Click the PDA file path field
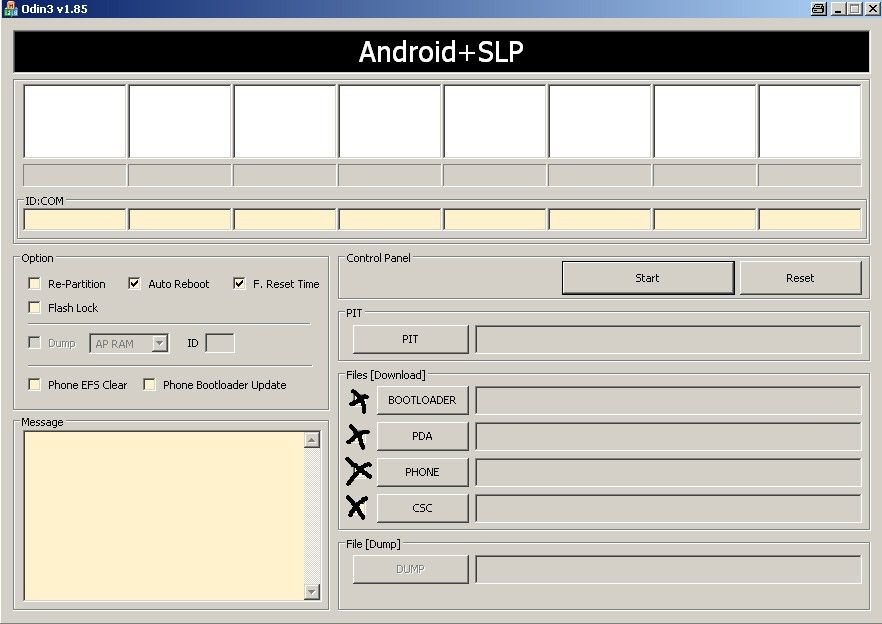 [668, 436]
